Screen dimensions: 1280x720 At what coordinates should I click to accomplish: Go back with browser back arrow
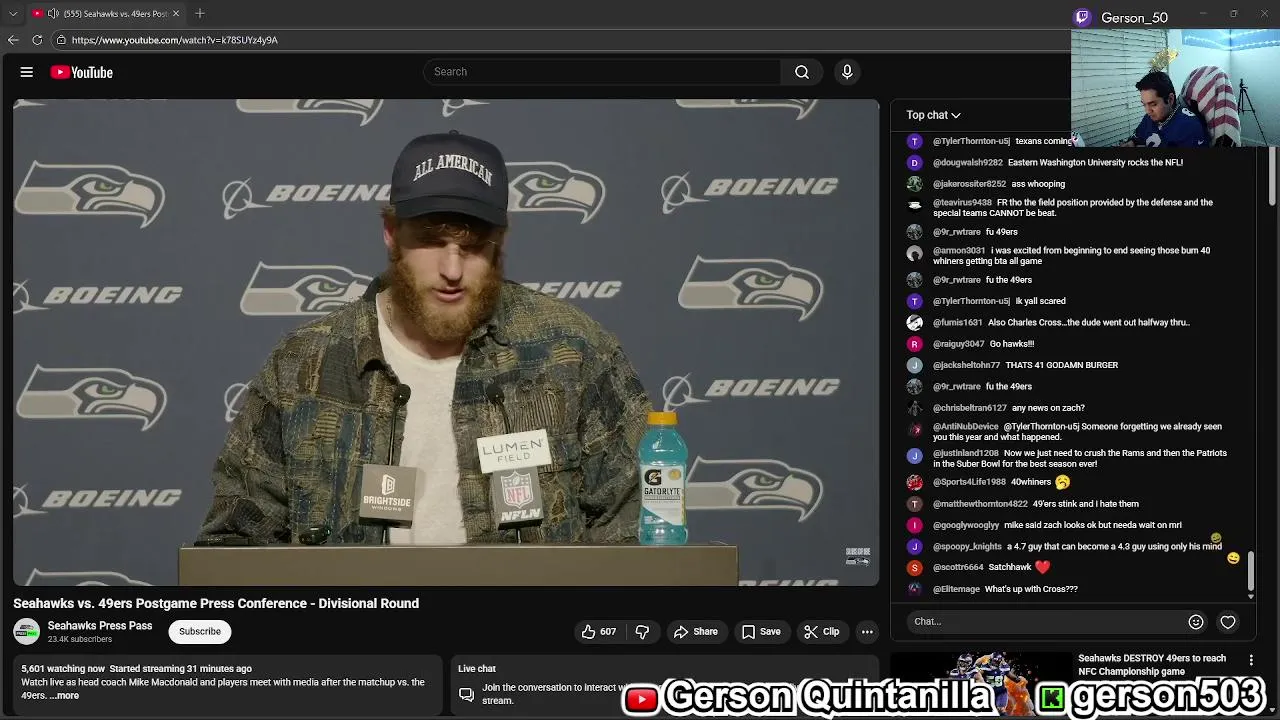[13, 40]
